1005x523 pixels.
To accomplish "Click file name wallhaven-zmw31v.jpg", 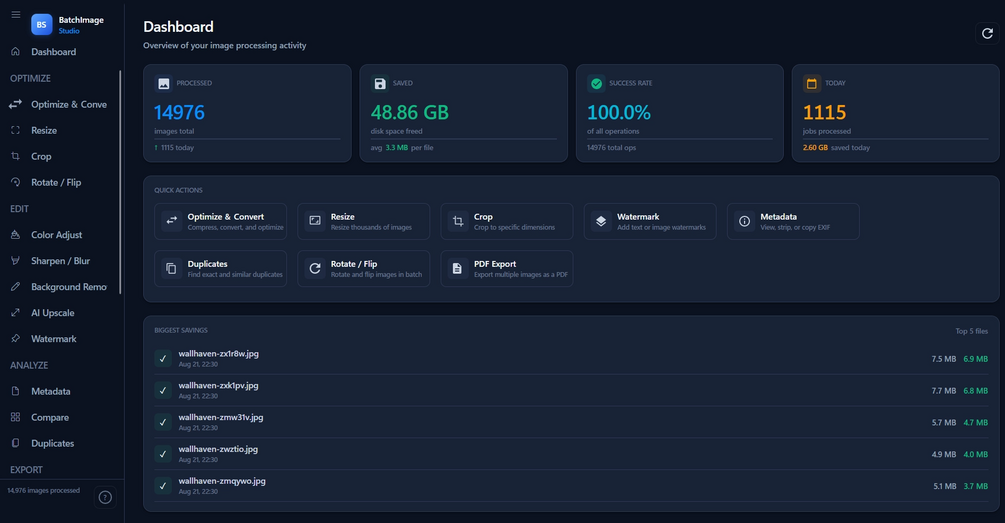I will coord(221,417).
